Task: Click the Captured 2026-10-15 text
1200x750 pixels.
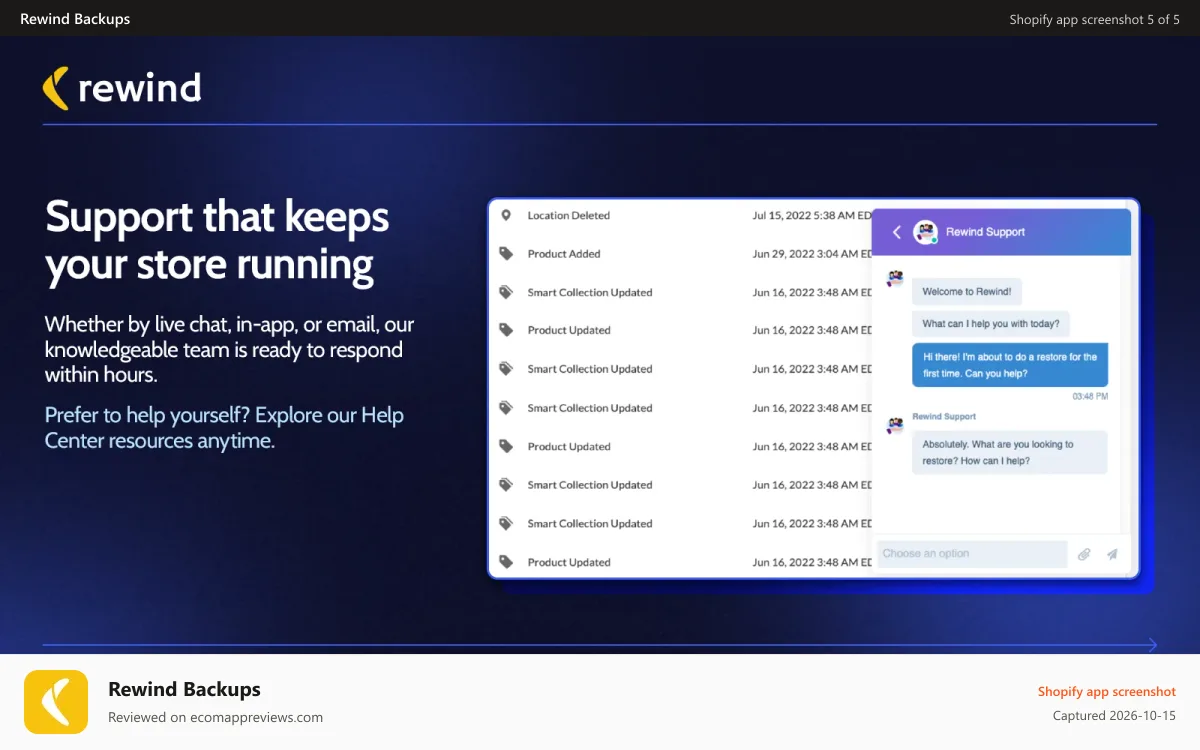Action: 1114,716
